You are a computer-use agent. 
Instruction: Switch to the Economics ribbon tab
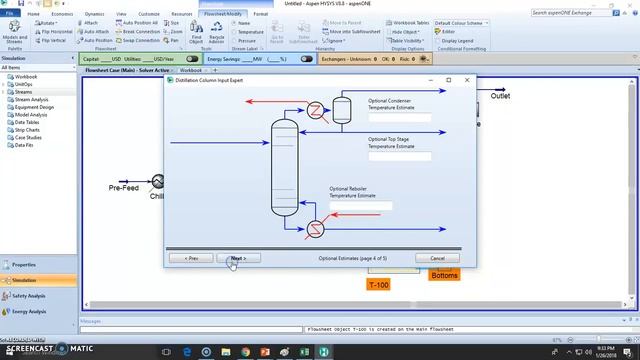62,14
